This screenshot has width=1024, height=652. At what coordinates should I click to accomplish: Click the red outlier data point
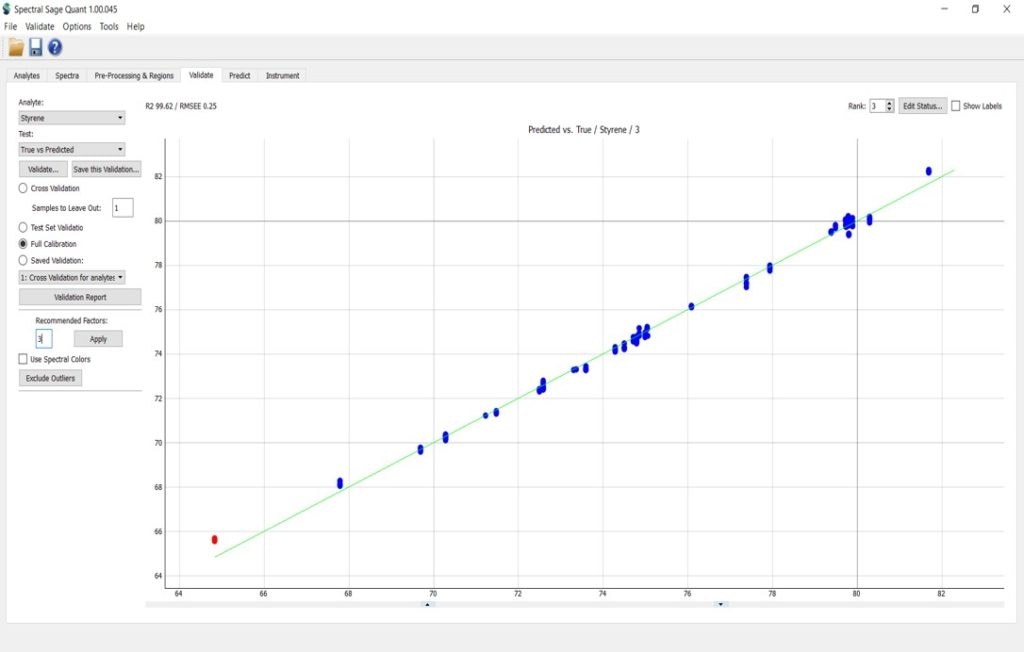tap(215, 540)
